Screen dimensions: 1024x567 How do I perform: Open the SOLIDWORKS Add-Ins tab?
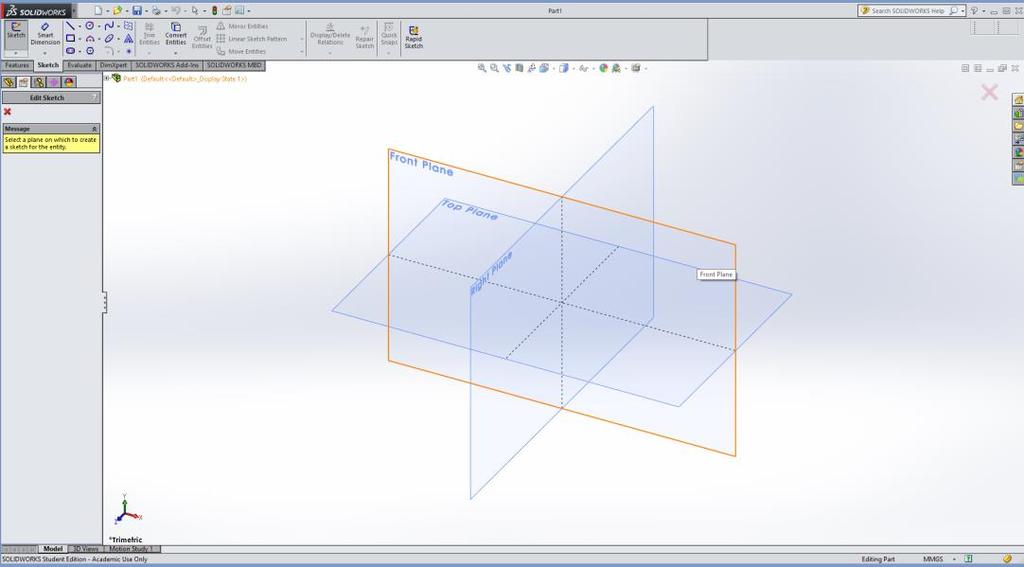pos(167,65)
